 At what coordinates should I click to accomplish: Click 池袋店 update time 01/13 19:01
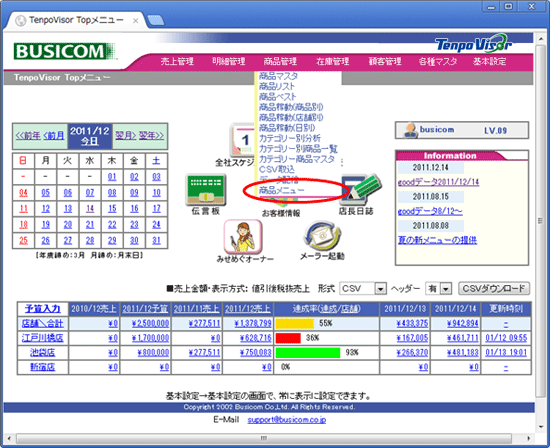click(x=506, y=353)
